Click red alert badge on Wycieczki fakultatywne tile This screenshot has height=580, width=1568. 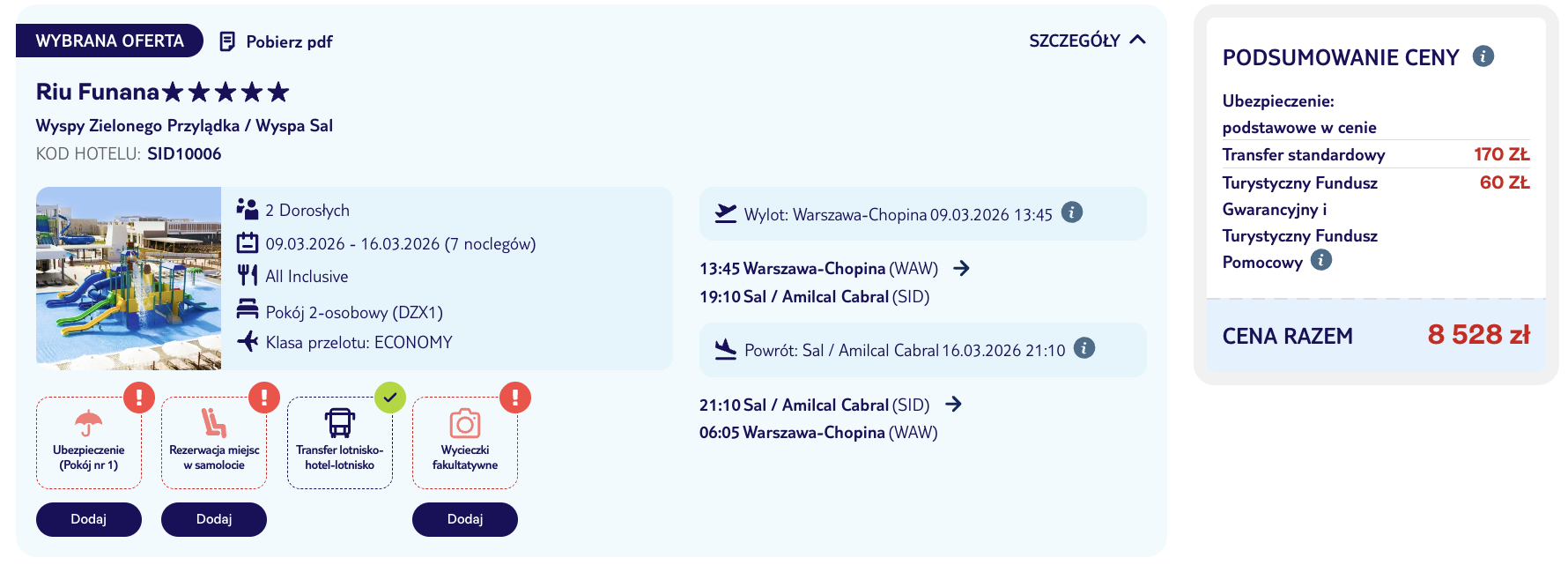click(x=515, y=398)
